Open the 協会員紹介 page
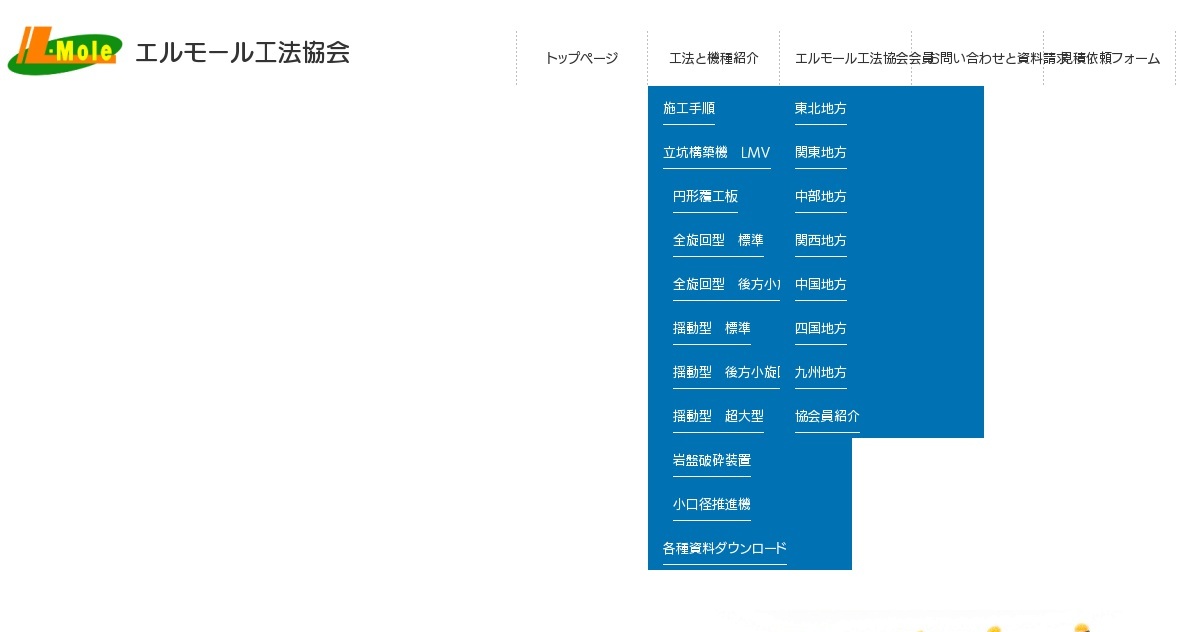This screenshot has height=632, width=1200. click(x=826, y=416)
